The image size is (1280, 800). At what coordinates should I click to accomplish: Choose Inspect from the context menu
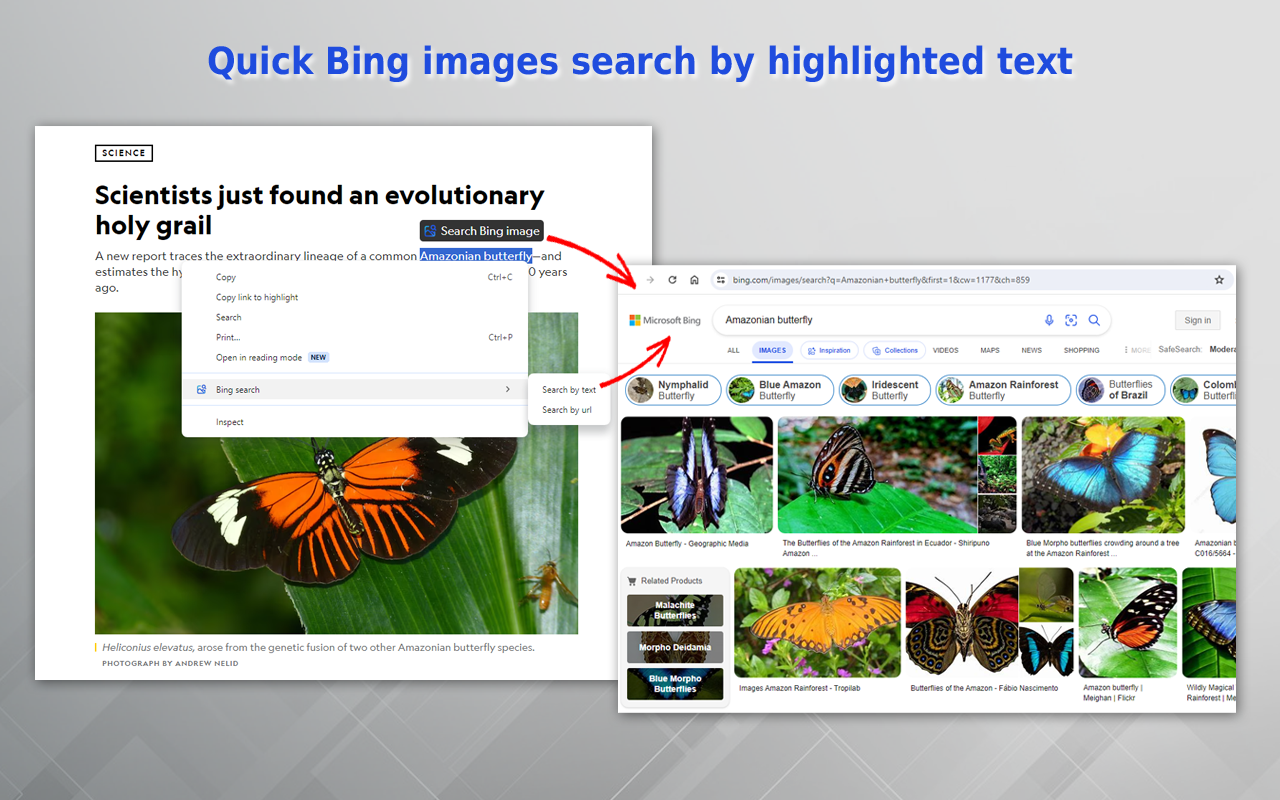(354, 422)
